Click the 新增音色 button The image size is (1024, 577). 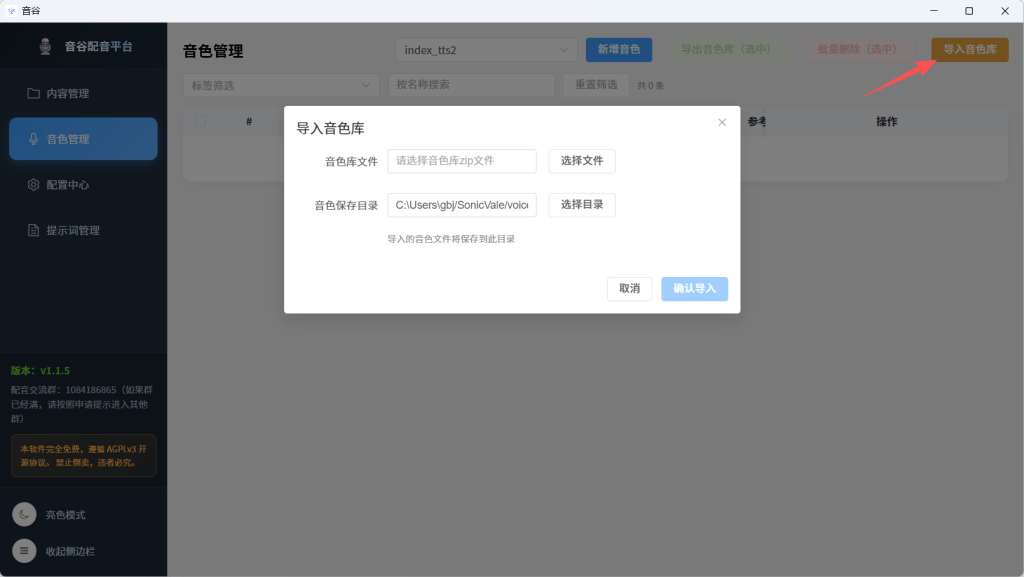tap(618, 50)
